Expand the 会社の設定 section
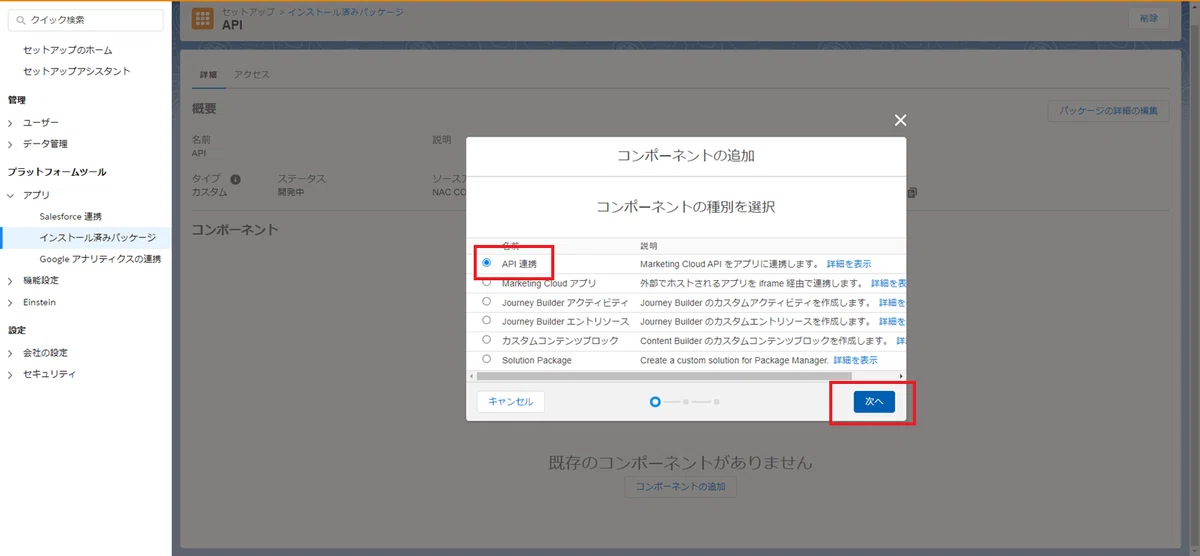This screenshot has height=556, width=1200. pos(10,353)
